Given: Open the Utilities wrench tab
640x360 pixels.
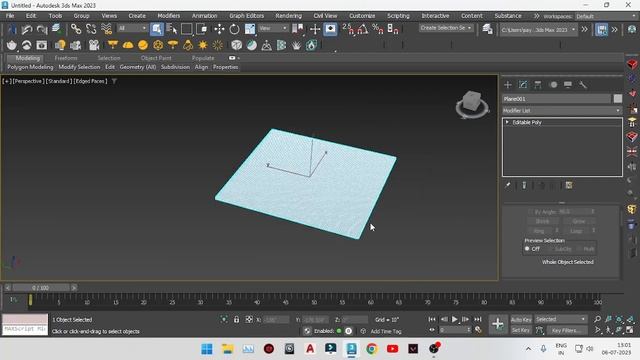Looking at the screenshot, I should 582,84.
